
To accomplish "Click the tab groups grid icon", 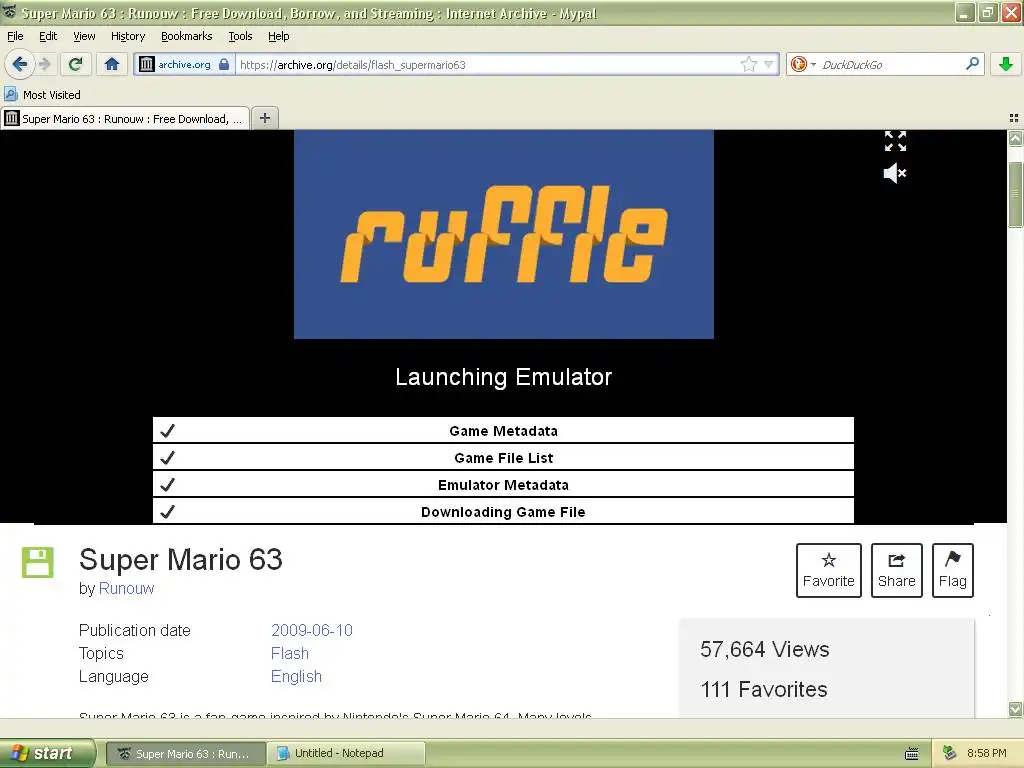I will coord(1014,118).
